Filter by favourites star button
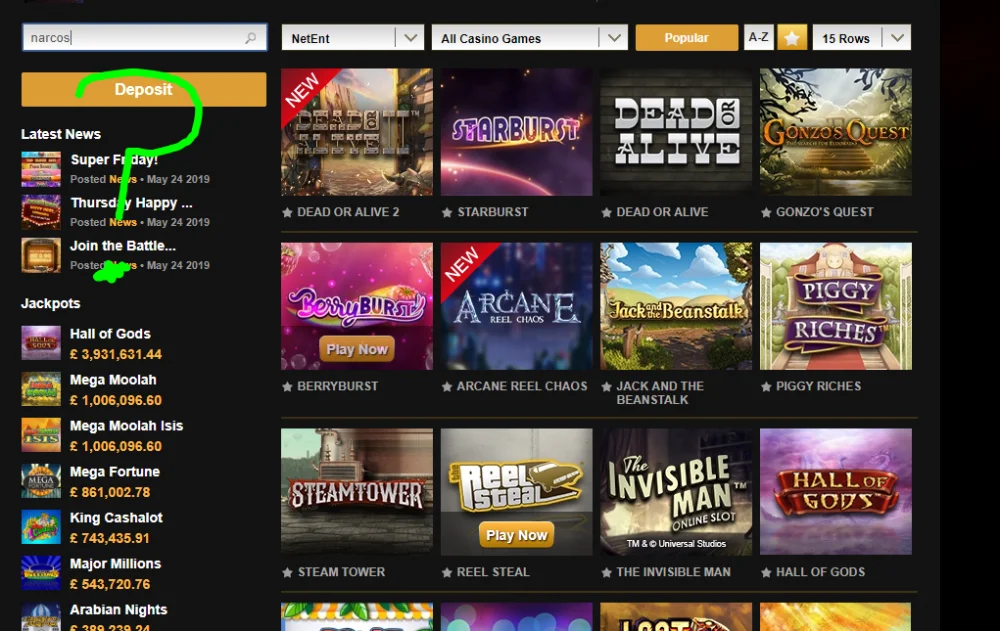Image resolution: width=1000 pixels, height=631 pixels. point(792,38)
